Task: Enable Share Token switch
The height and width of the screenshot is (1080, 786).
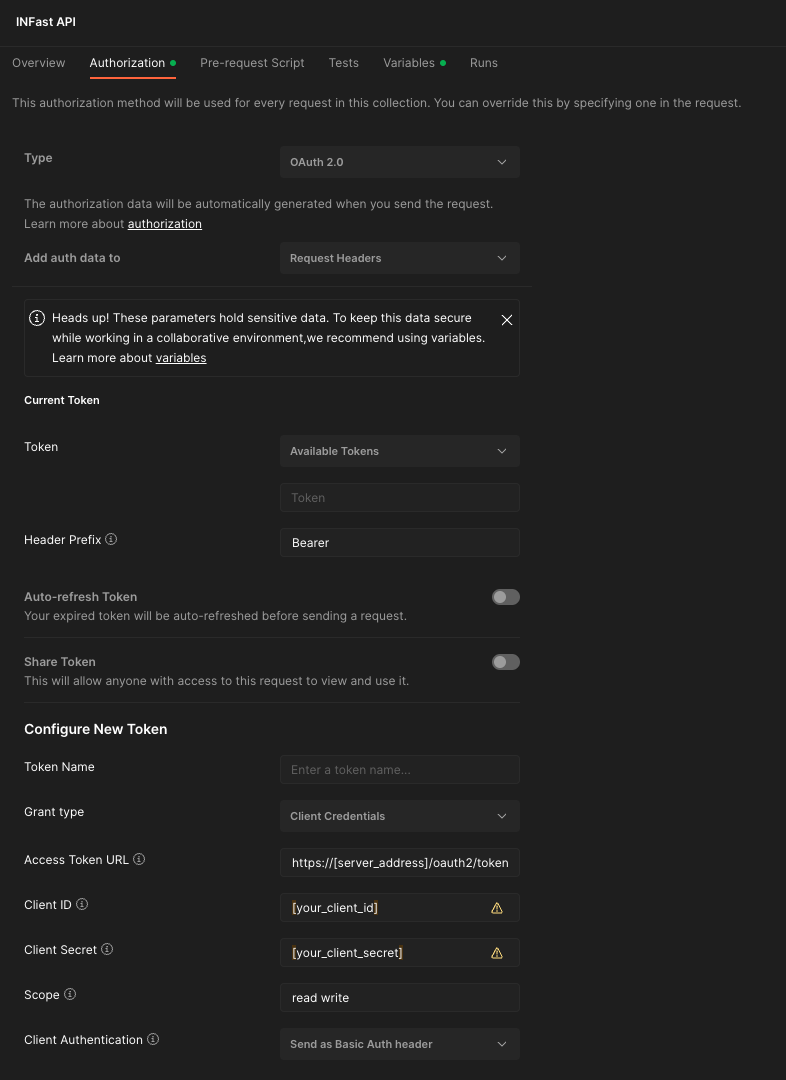Action: [506, 662]
